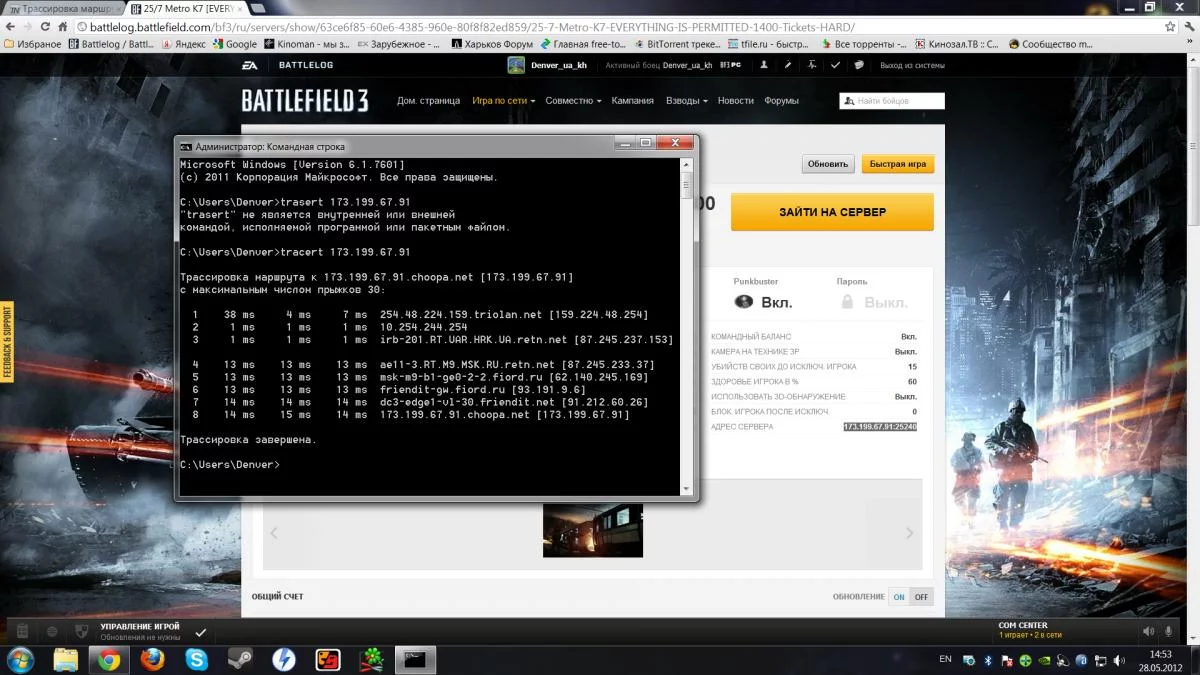Screen dimensions: 1200x675
Task: Expand the 'Взводы' dropdown menu
Action: [x=686, y=101]
